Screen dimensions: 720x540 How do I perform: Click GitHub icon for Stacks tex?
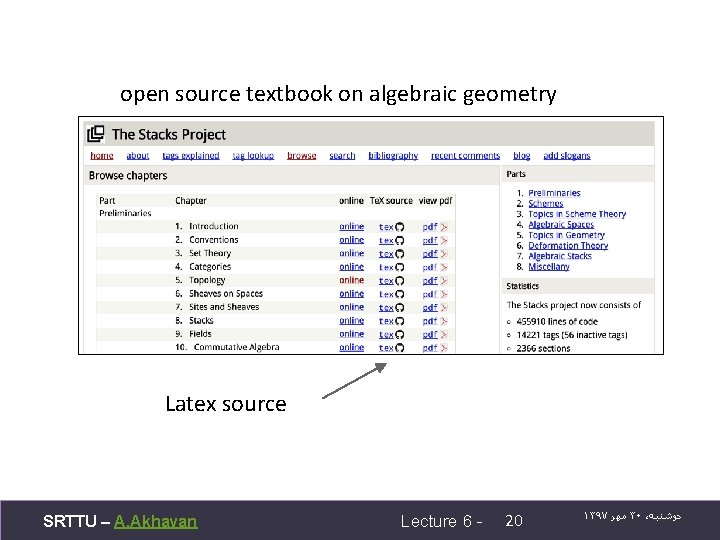399,321
